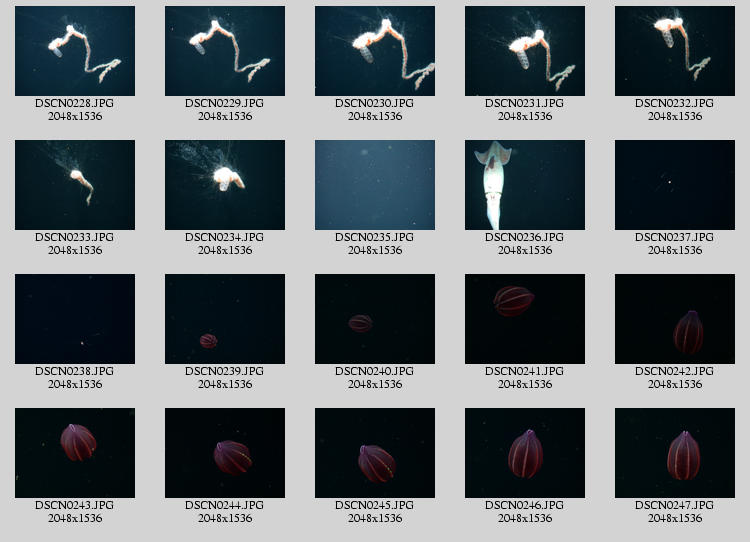Open the DSCN0233.JPG thumbnail

click(75, 185)
